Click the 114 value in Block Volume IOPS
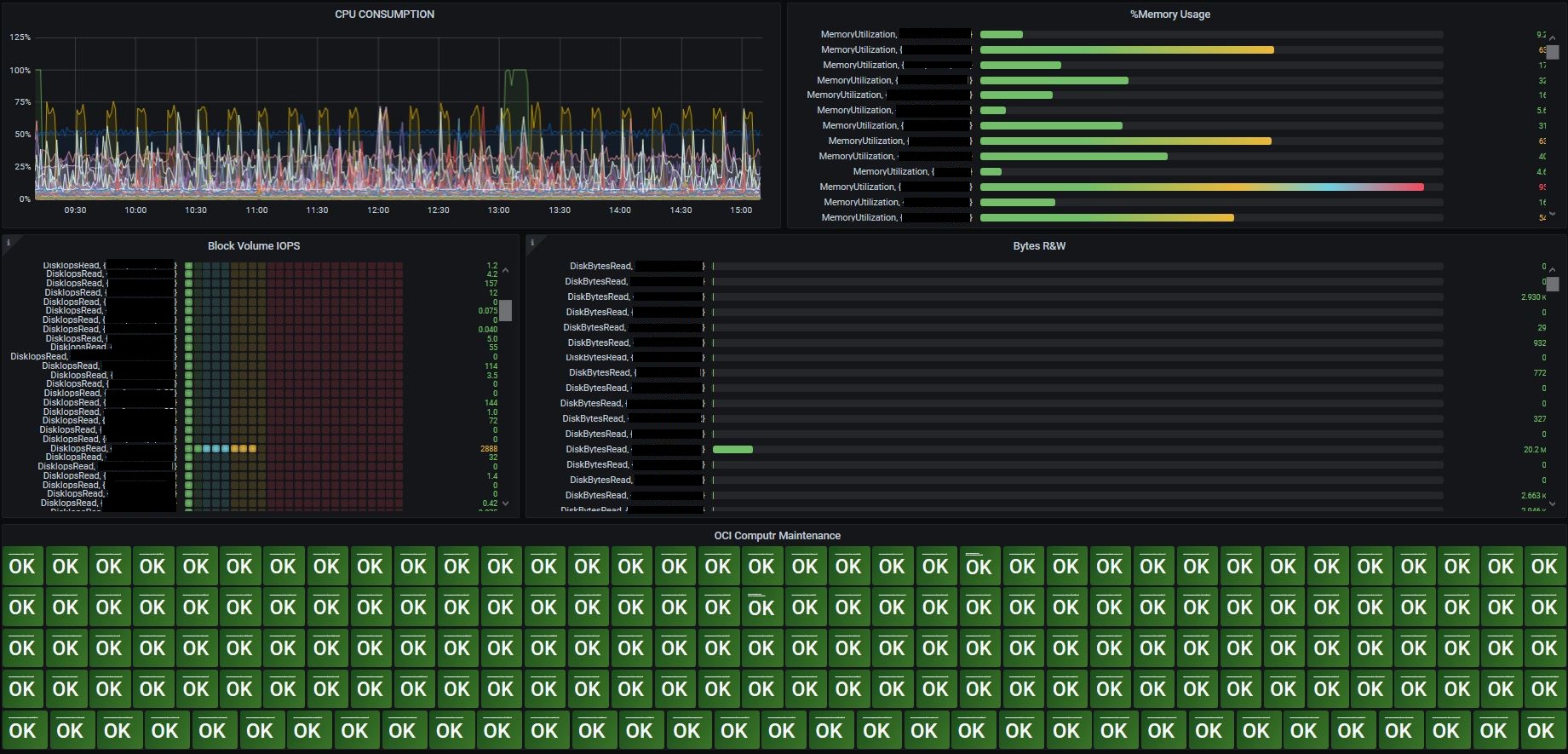The height and width of the screenshot is (754, 1568). click(491, 366)
